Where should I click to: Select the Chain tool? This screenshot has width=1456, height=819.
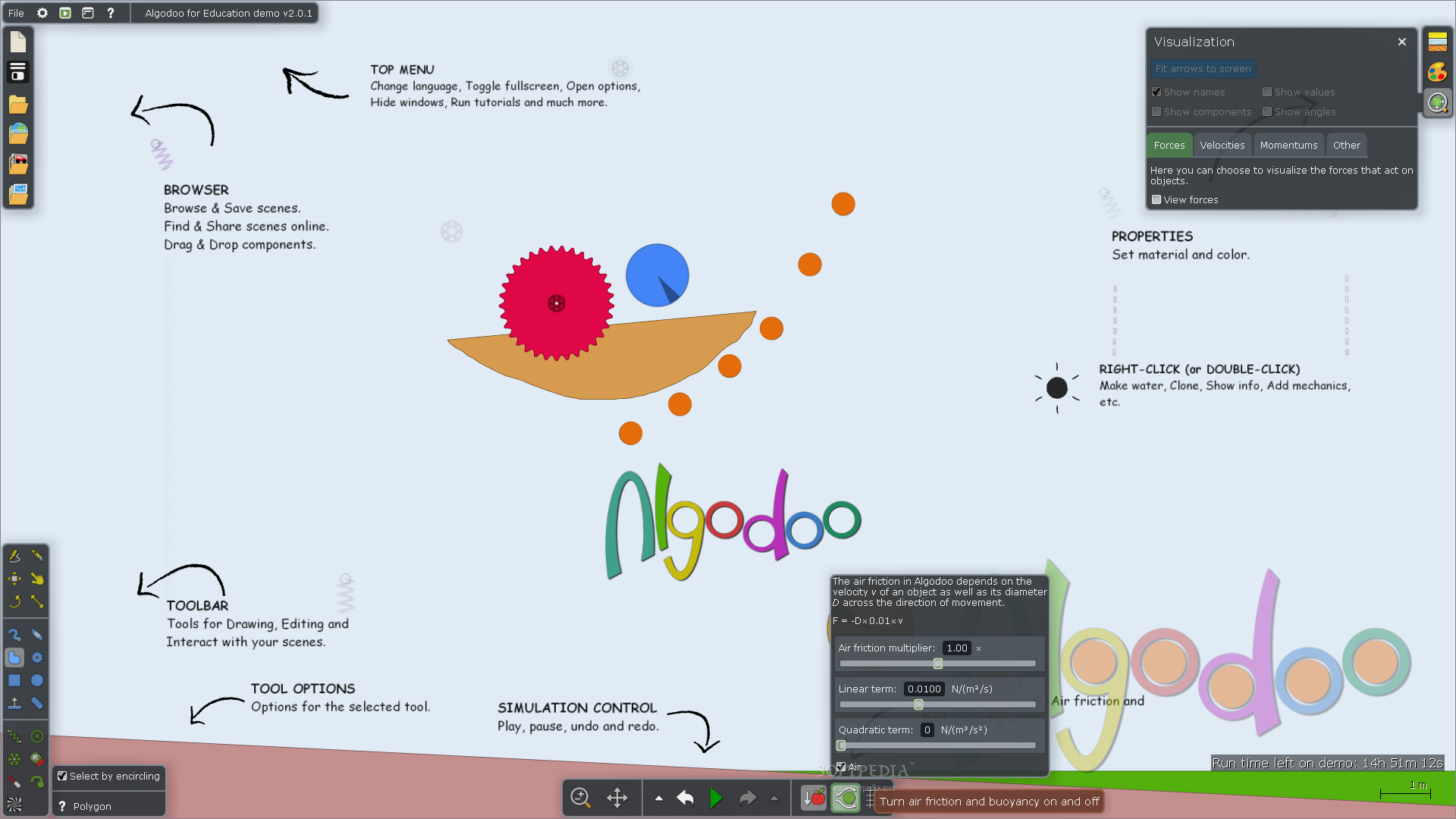point(37,703)
